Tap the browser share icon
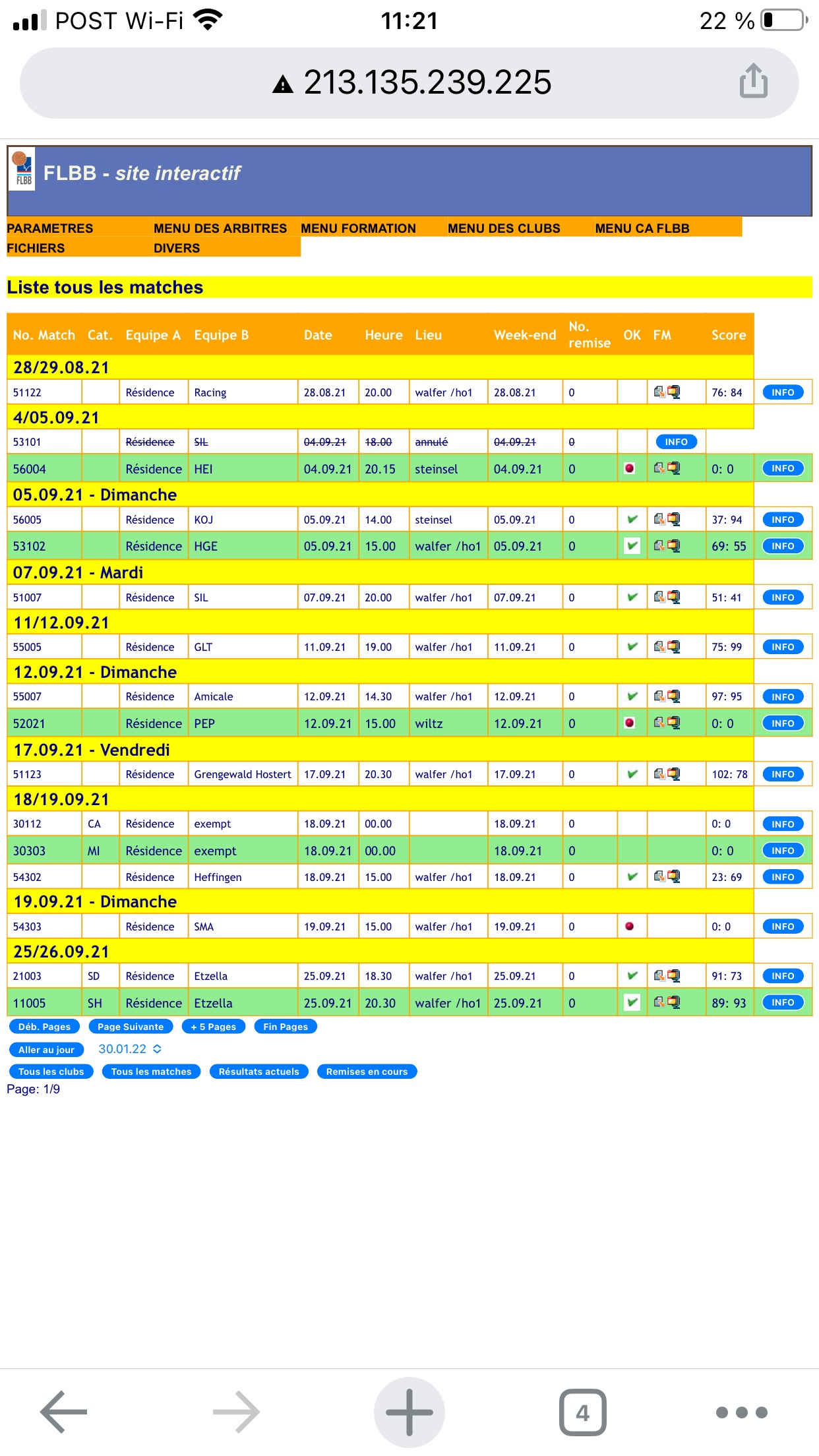This screenshot has height=1456, width=819. [x=753, y=81]
